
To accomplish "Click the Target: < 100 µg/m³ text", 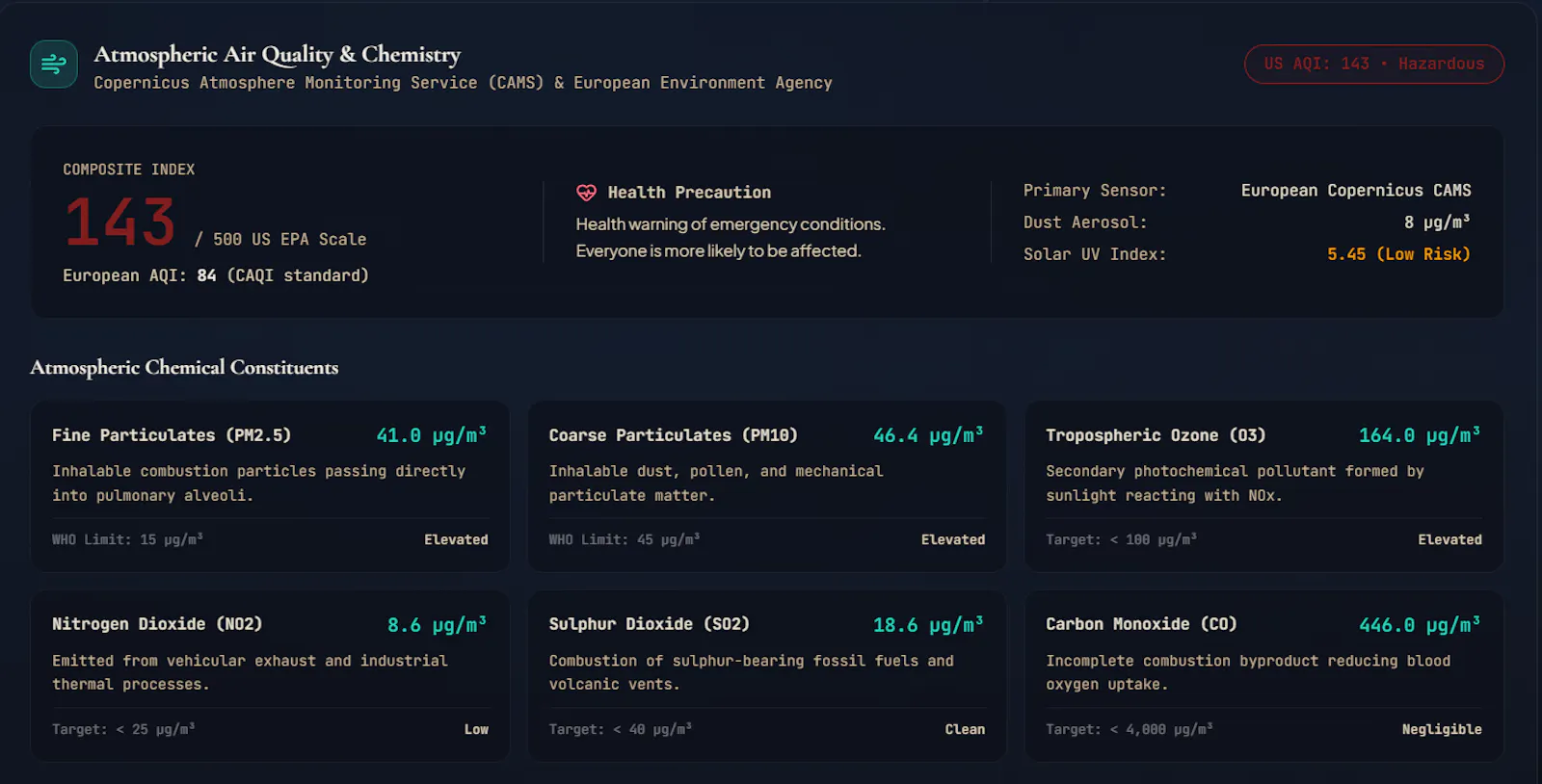I will (x=1121, y=539).
